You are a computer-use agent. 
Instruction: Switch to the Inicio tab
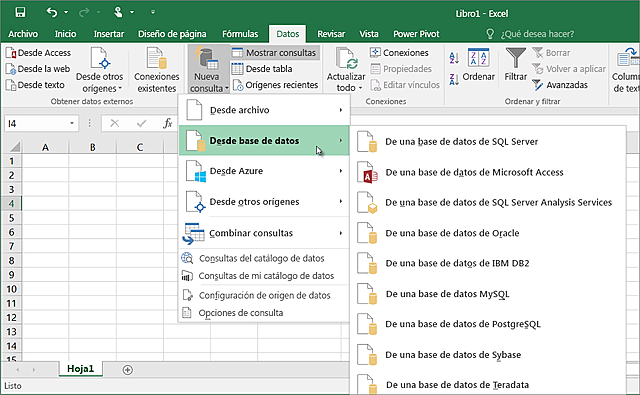click(x=65, y=34)
